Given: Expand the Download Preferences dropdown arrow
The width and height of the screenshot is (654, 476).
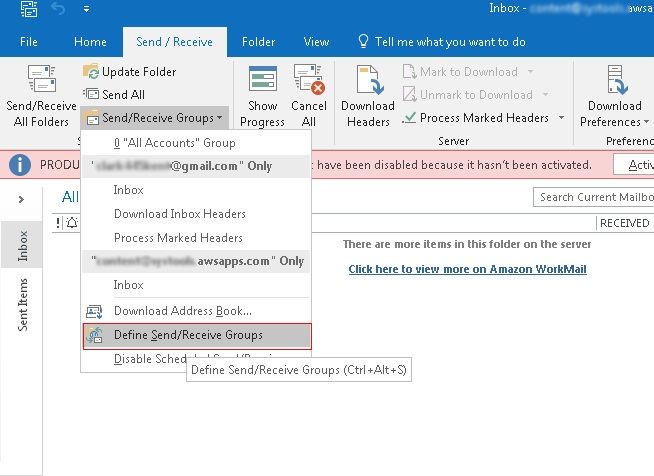Looking at the screenshot, I should click(x=646, y=122).
